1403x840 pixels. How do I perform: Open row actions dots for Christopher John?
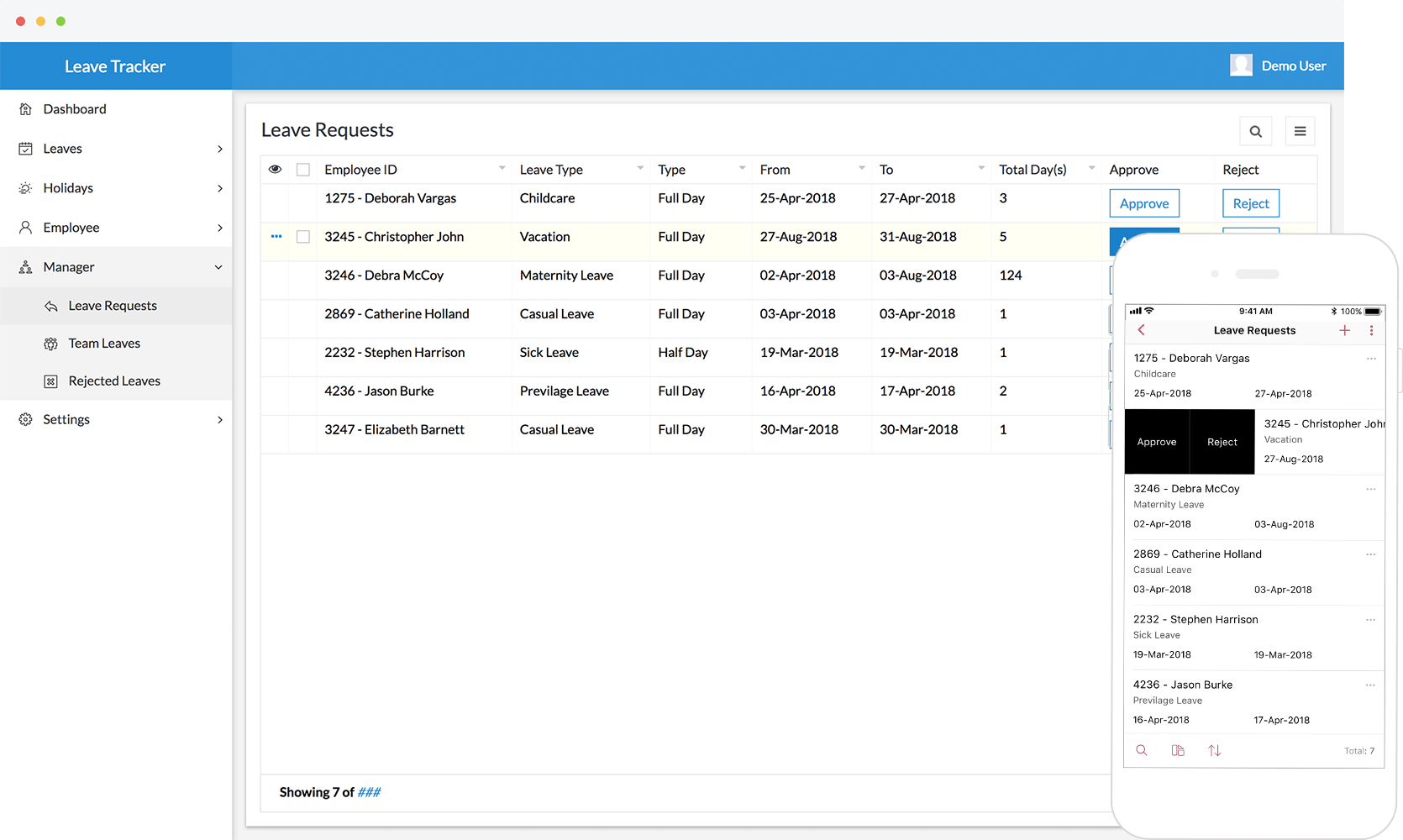pos(276,237)
